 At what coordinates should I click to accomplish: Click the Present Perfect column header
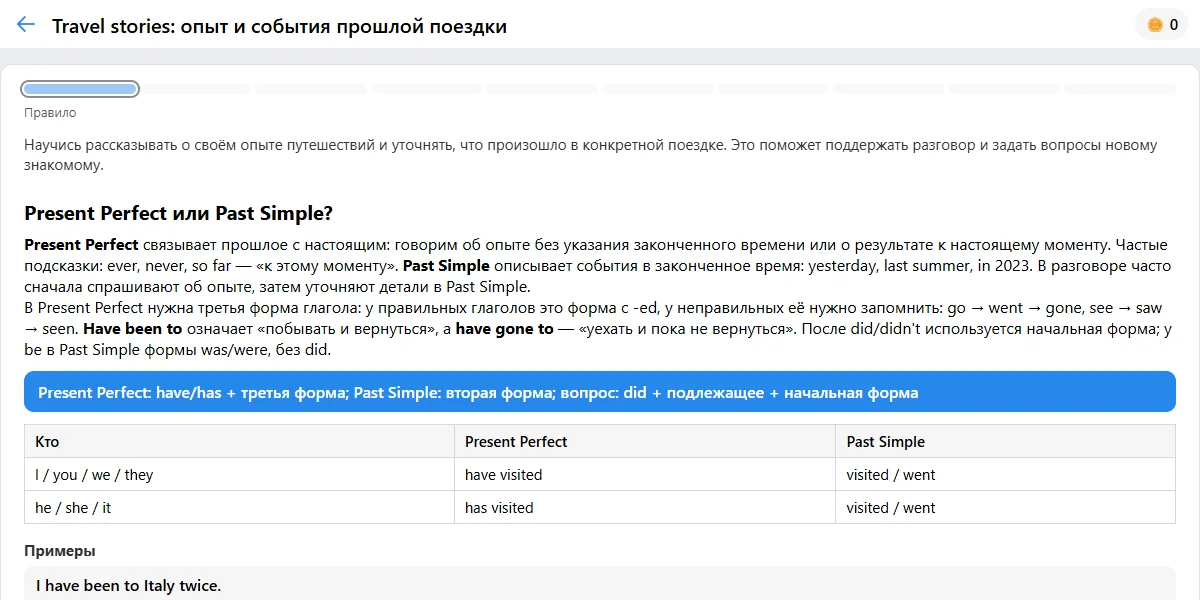pos(645,441)
